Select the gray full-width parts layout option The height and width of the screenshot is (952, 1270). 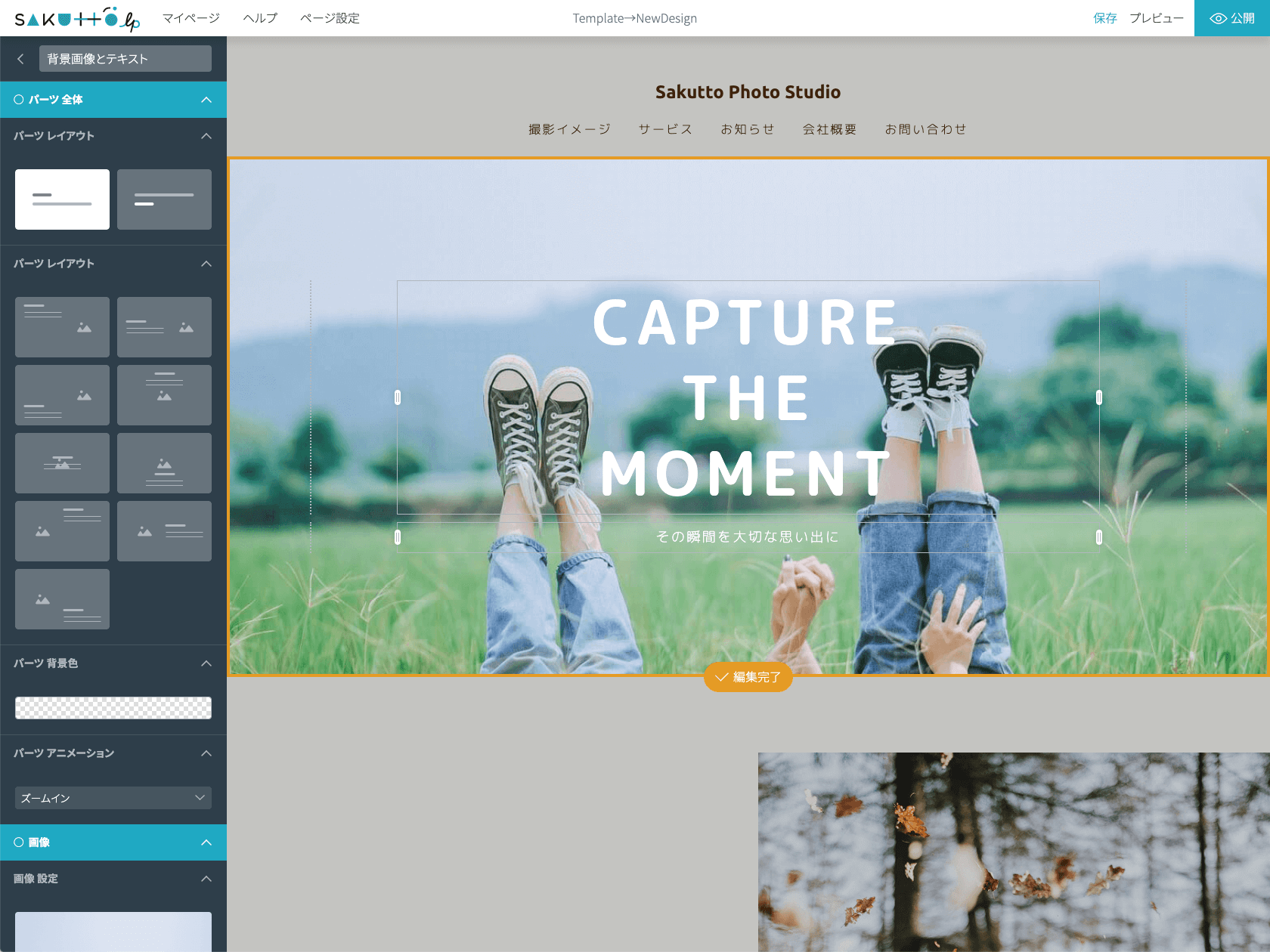tap(164, 199)
